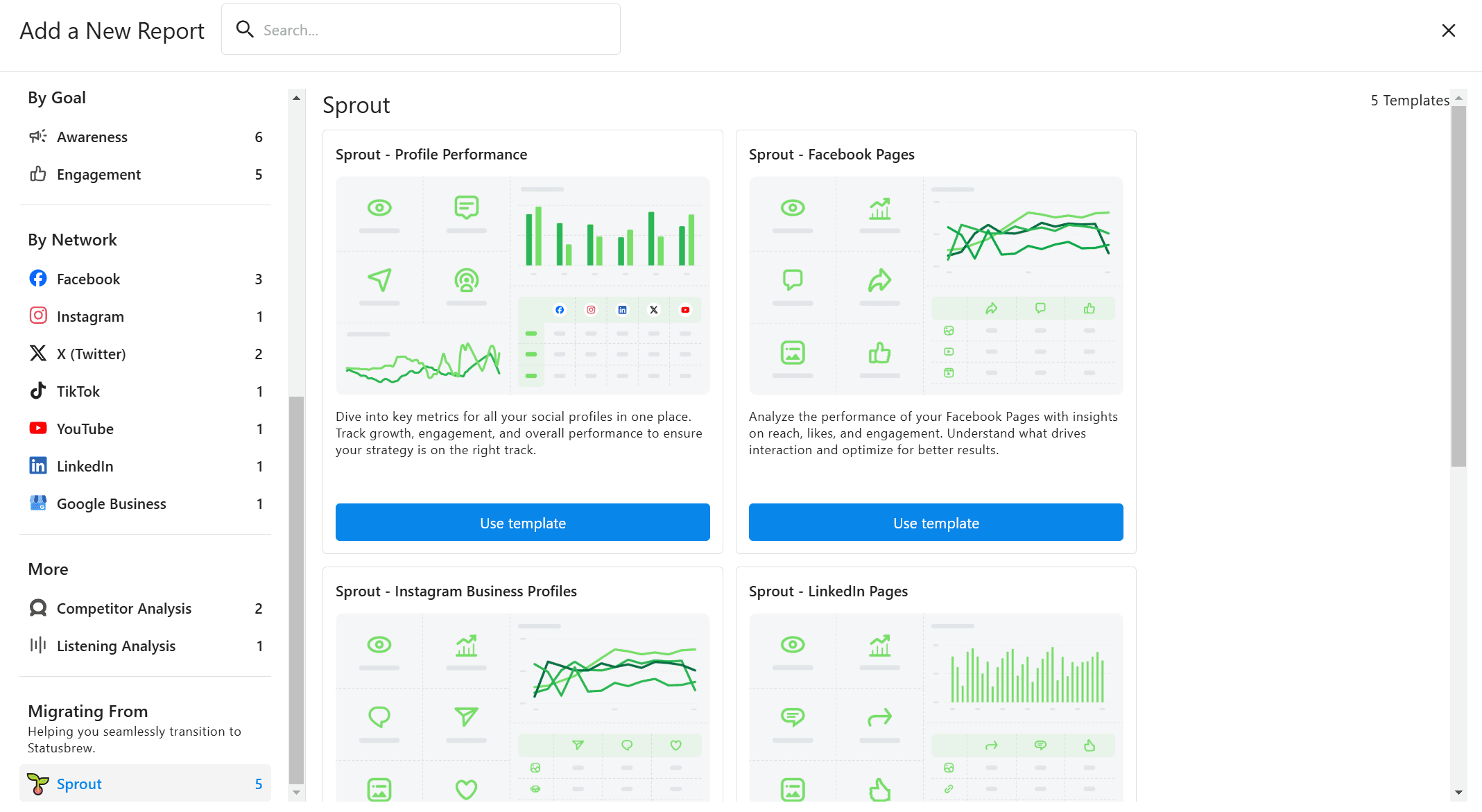Click the X (Twitter) logo icon
Screen dimensions: 1482x812
(38, 354)
